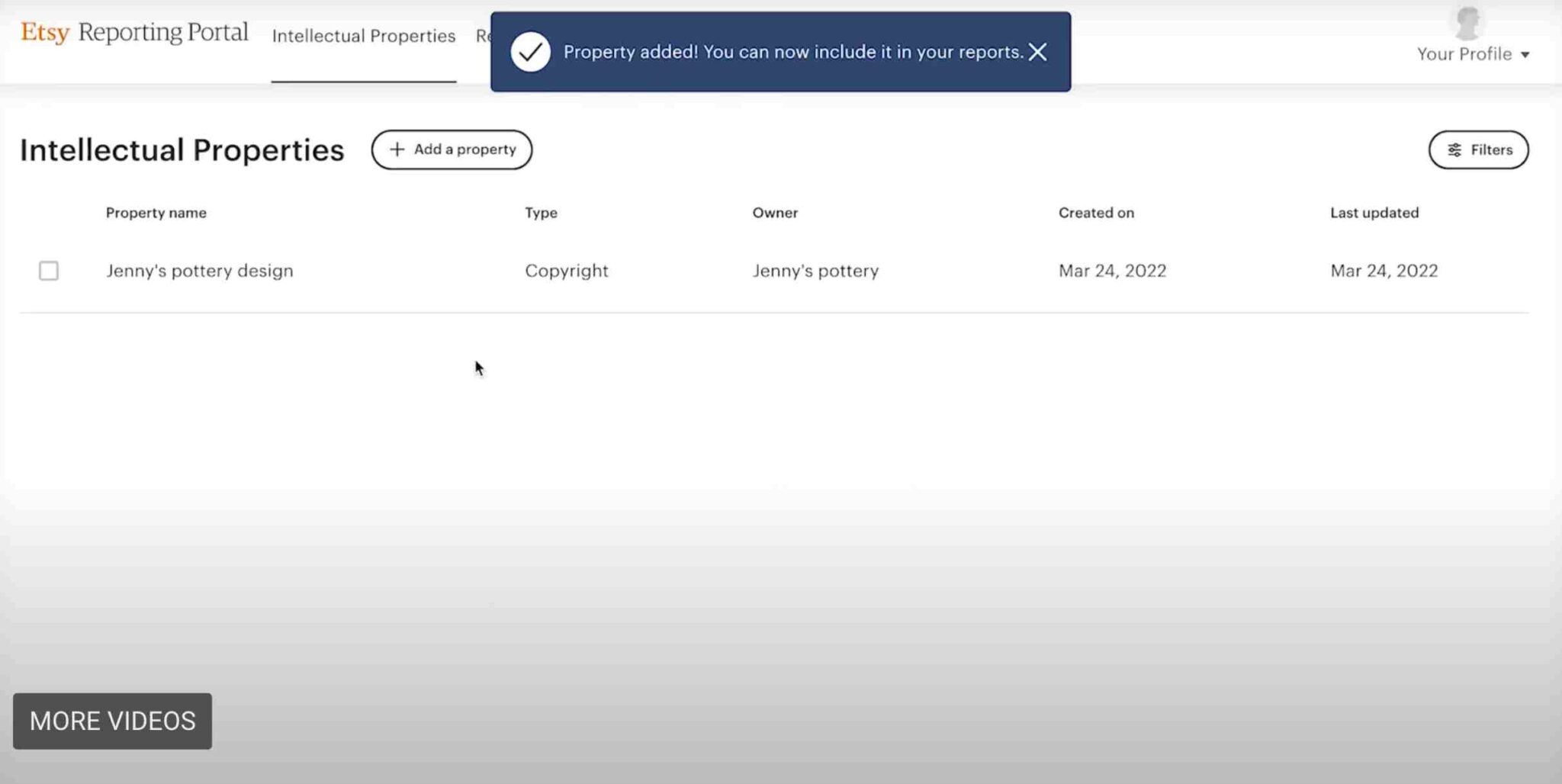Open the partially hidden Re... tab
Screen dimensions: 1562x784
tap(482, 36)
